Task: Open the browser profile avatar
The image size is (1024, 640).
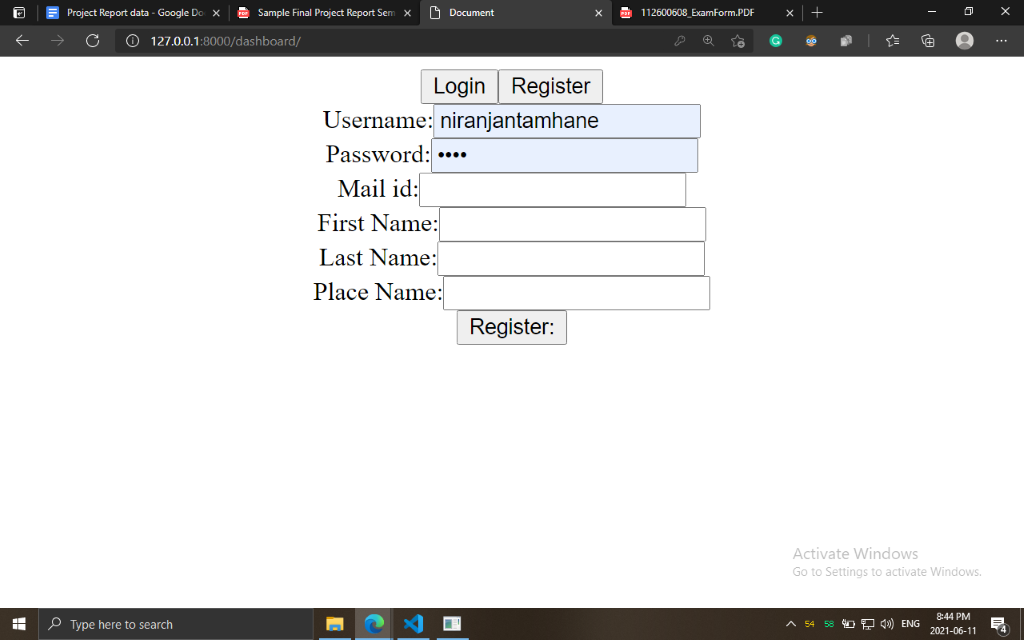Action: pos(965,41)
